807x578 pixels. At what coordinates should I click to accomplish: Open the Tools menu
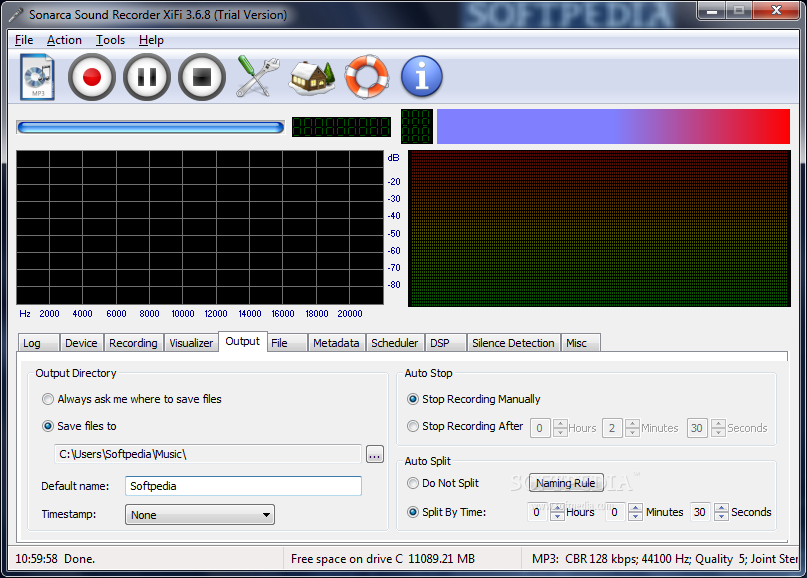pos(110,40)
